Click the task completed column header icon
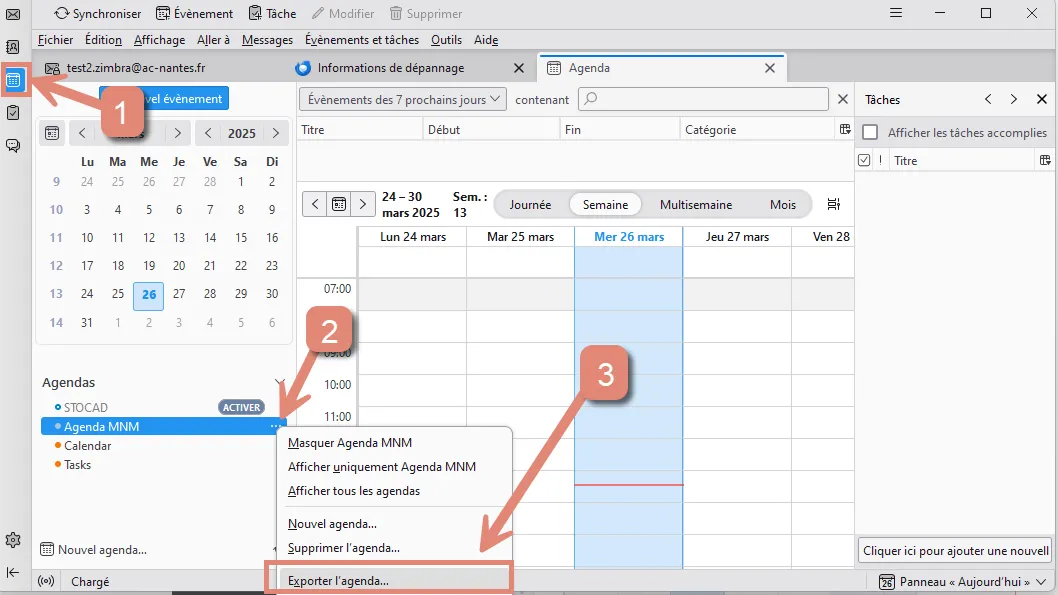 864,160
